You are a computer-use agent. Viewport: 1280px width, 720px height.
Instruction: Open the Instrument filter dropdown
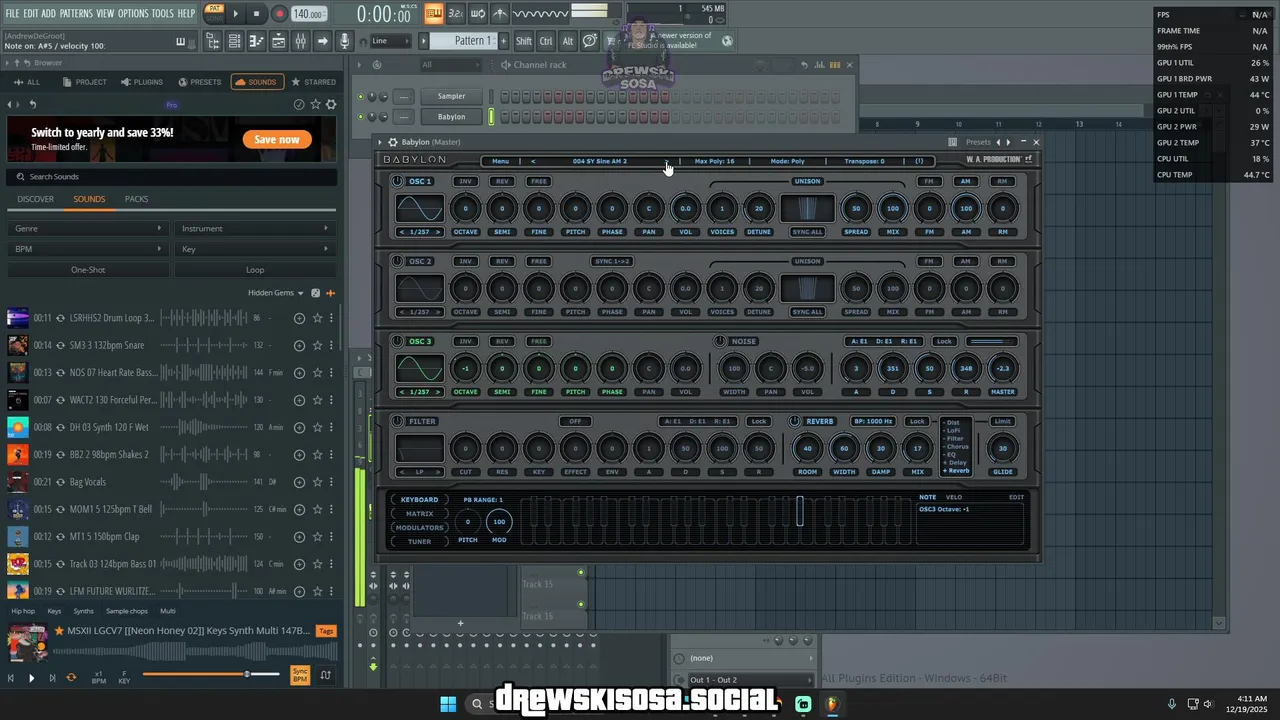pyautogui.click(x=254, y=228)
